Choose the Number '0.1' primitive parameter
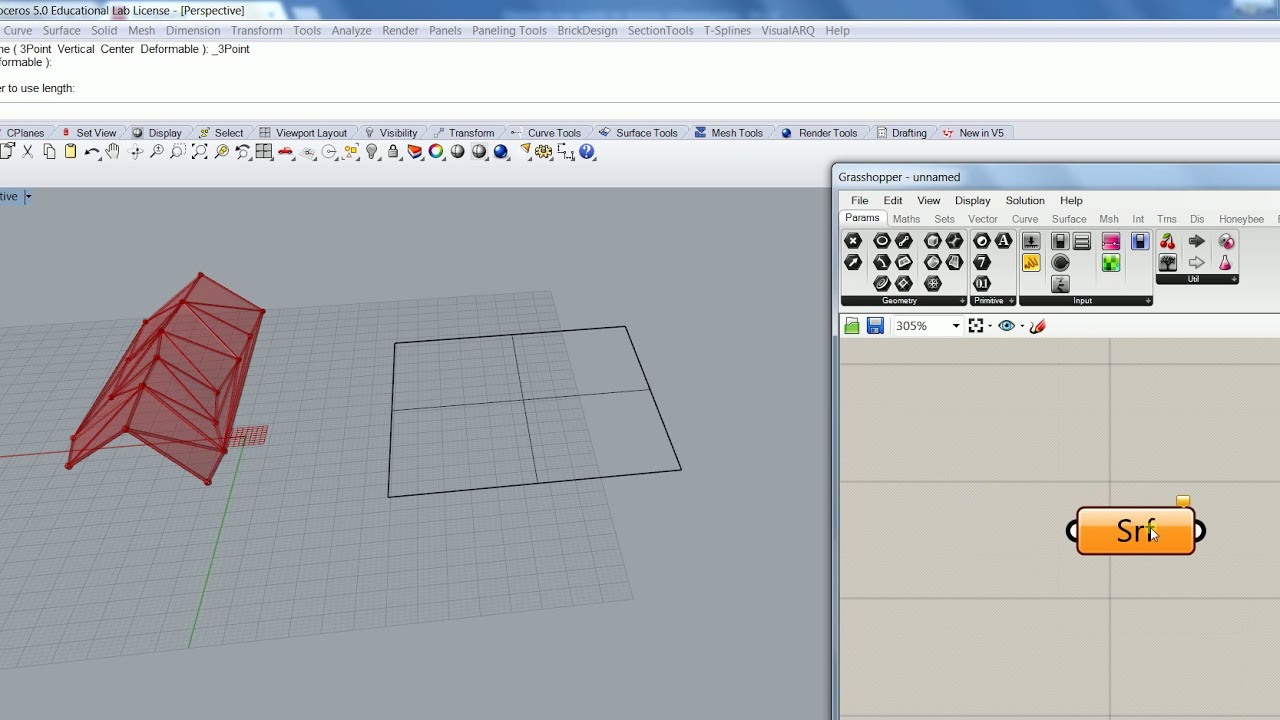The height and width of the screenshot is (720, 1280). point(982,284)
